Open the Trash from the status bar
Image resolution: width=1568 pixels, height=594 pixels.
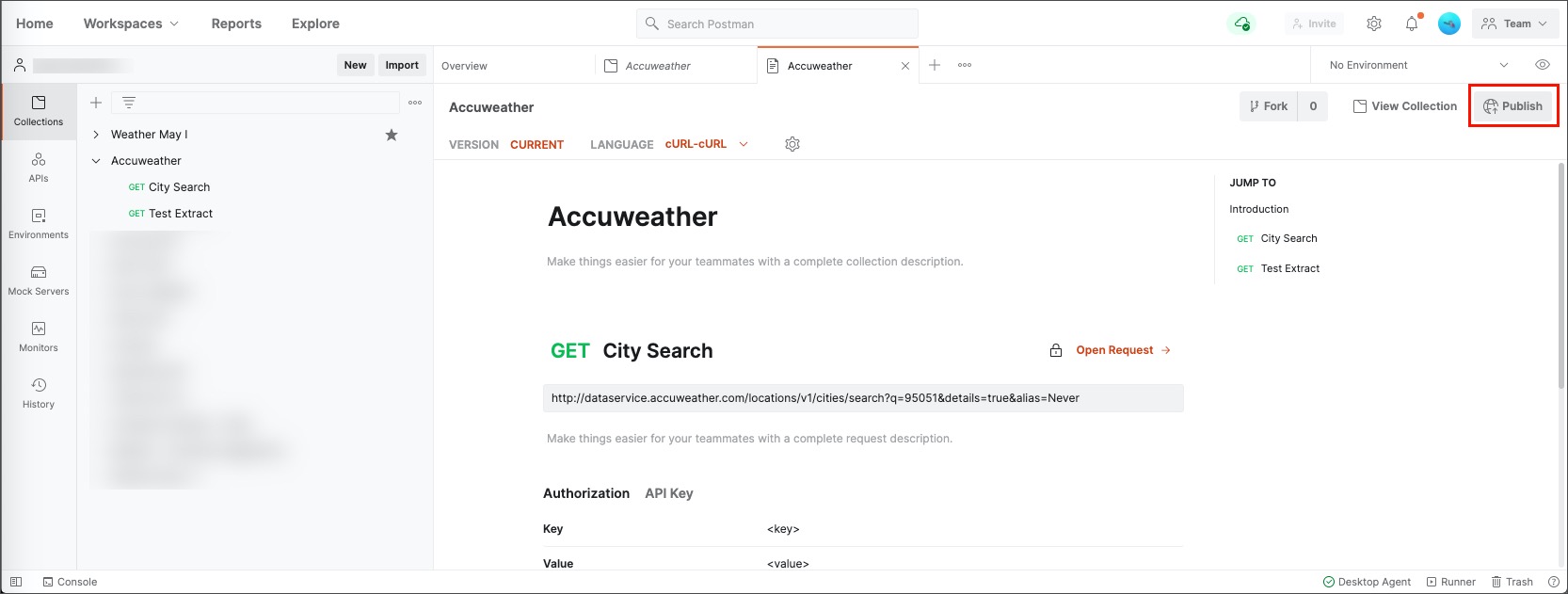(1512, 582)
